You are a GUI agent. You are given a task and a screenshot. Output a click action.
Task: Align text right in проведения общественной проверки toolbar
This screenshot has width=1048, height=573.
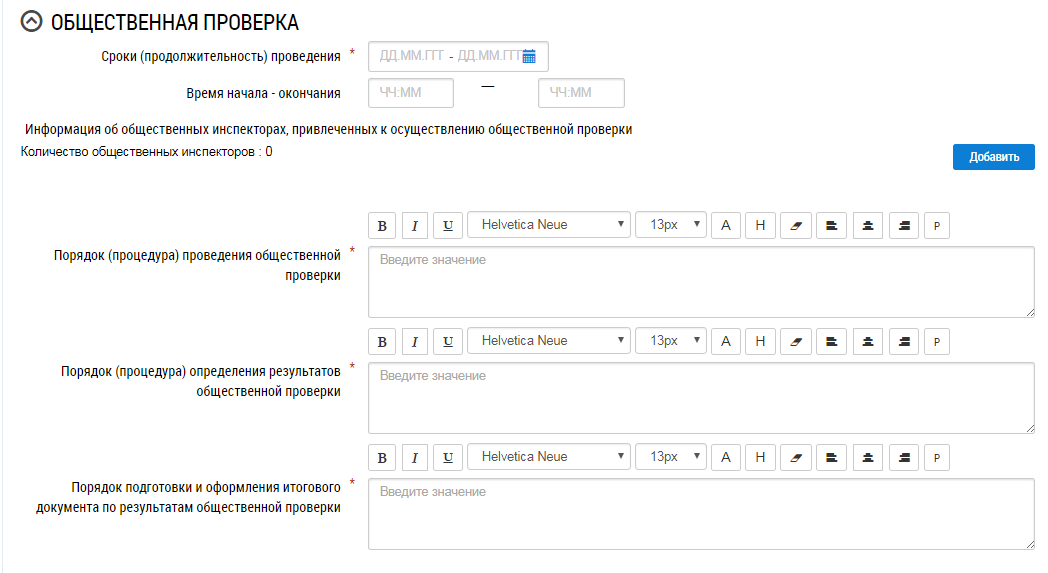(x=903, y=225)
